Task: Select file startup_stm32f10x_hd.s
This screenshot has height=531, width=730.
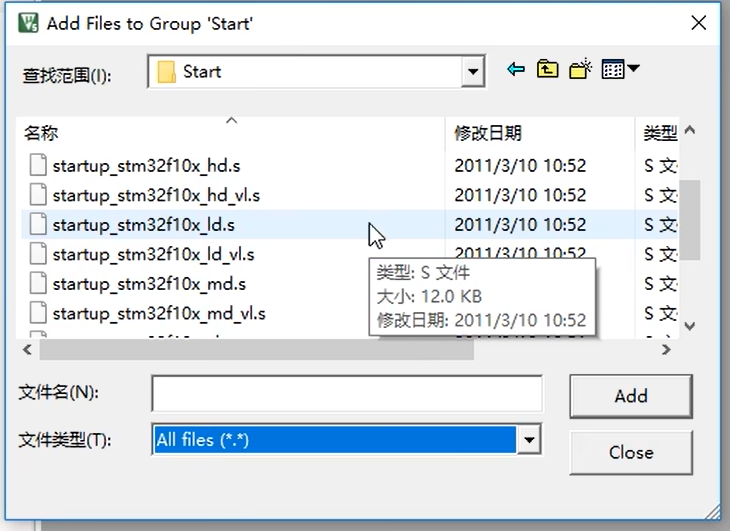Action: (146, 166)
